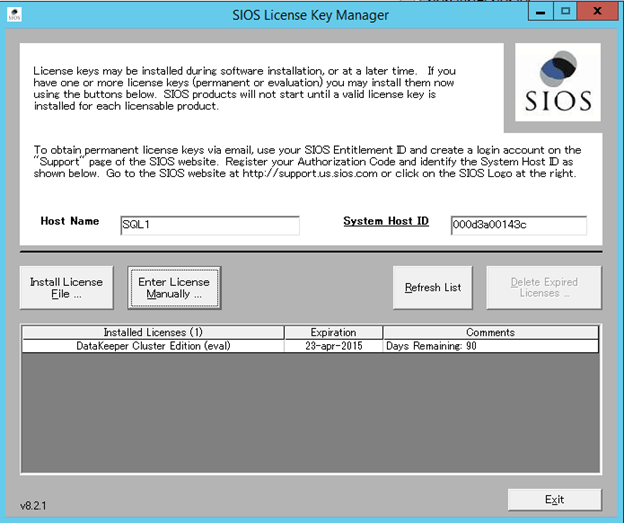Minimize the SIOS License Key Manager window
The image size is (624, 523).
point(539,12)
